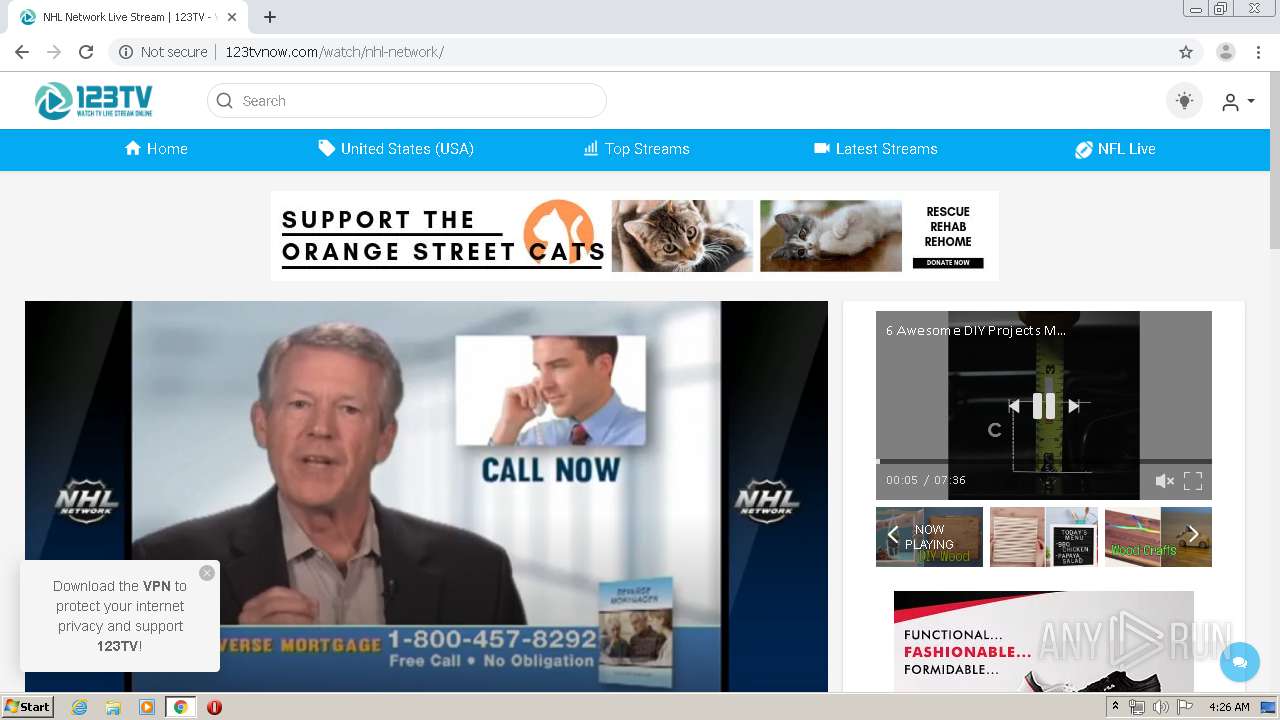Close the VPN download popup
This screenshot has width=1280, height=720.
(207, 573)
